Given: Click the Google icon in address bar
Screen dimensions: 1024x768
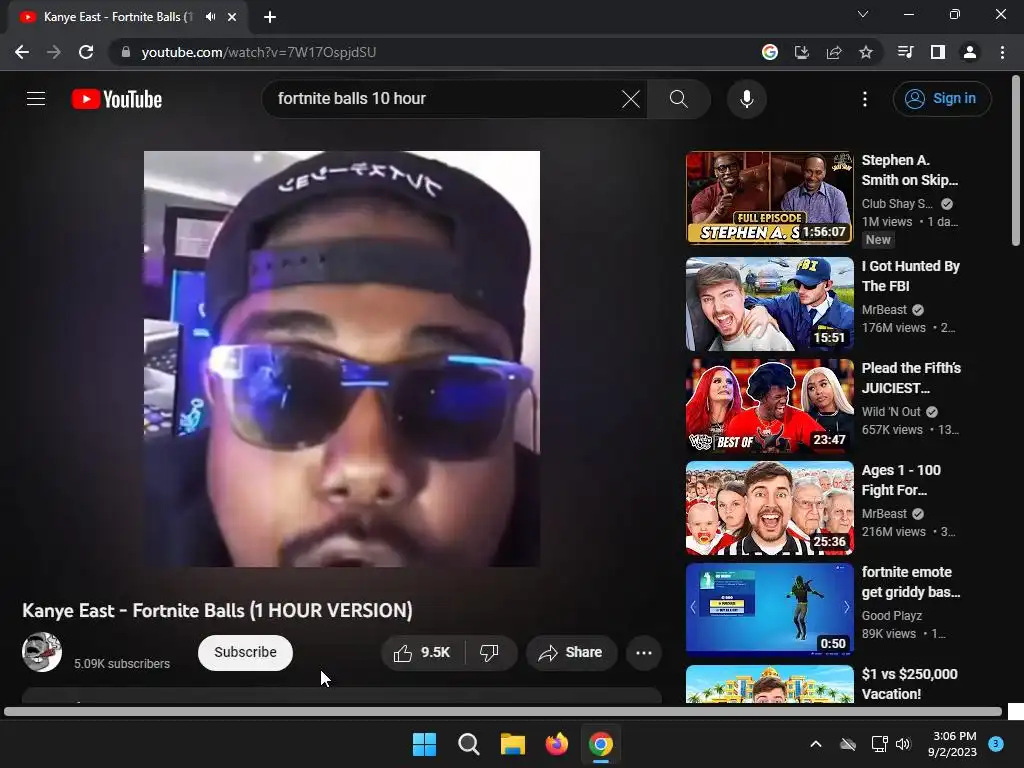Looking at the screenshot, I should click(x=770, y=52).
